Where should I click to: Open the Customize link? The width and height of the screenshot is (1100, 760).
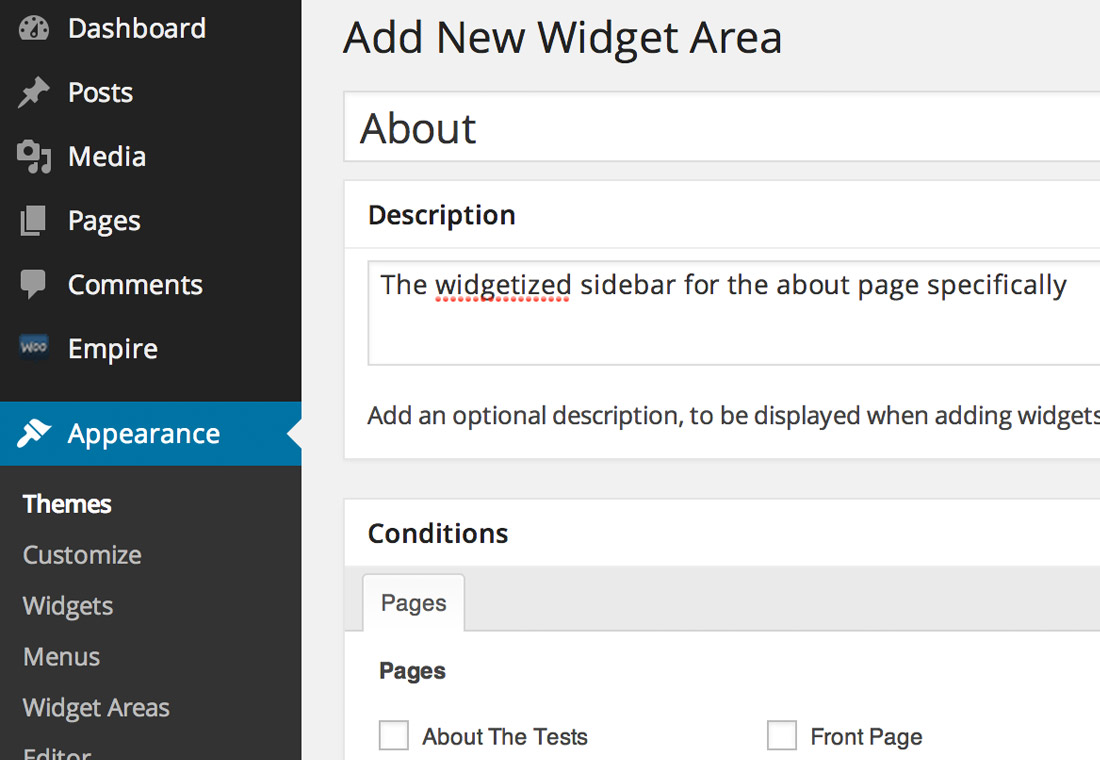tap(81, 554)
